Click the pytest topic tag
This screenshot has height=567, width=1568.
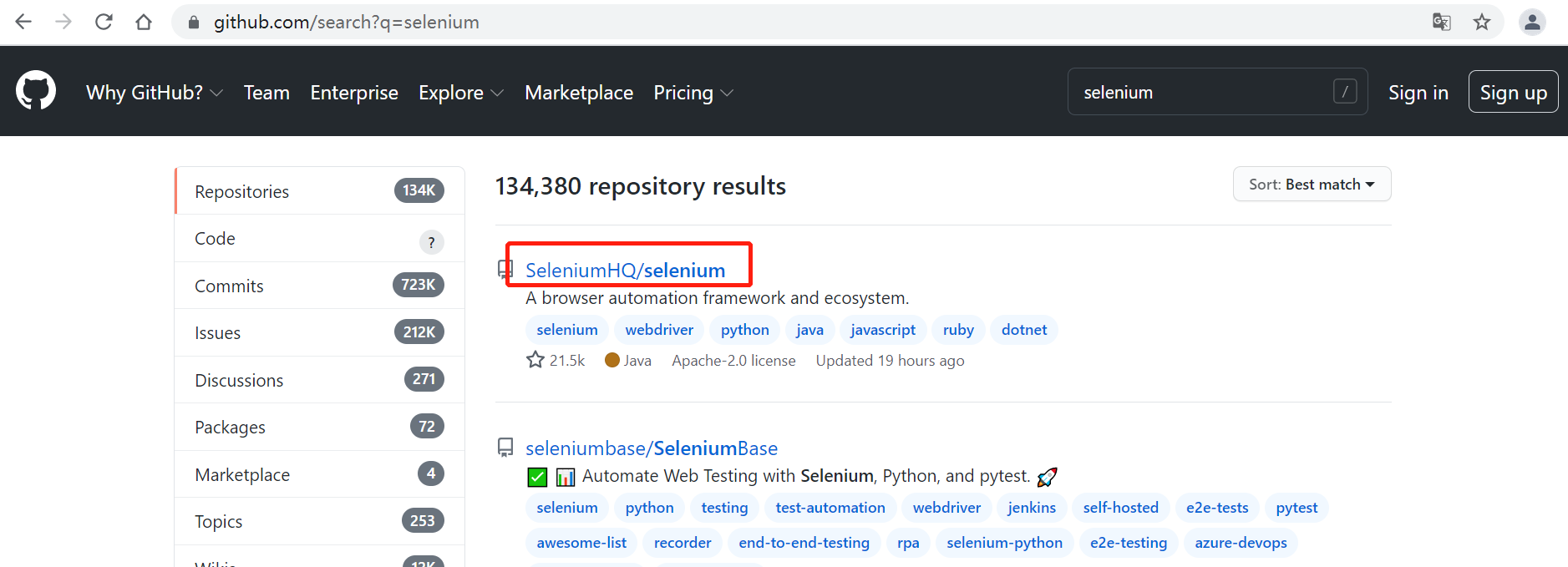(x=1297, y=507)
